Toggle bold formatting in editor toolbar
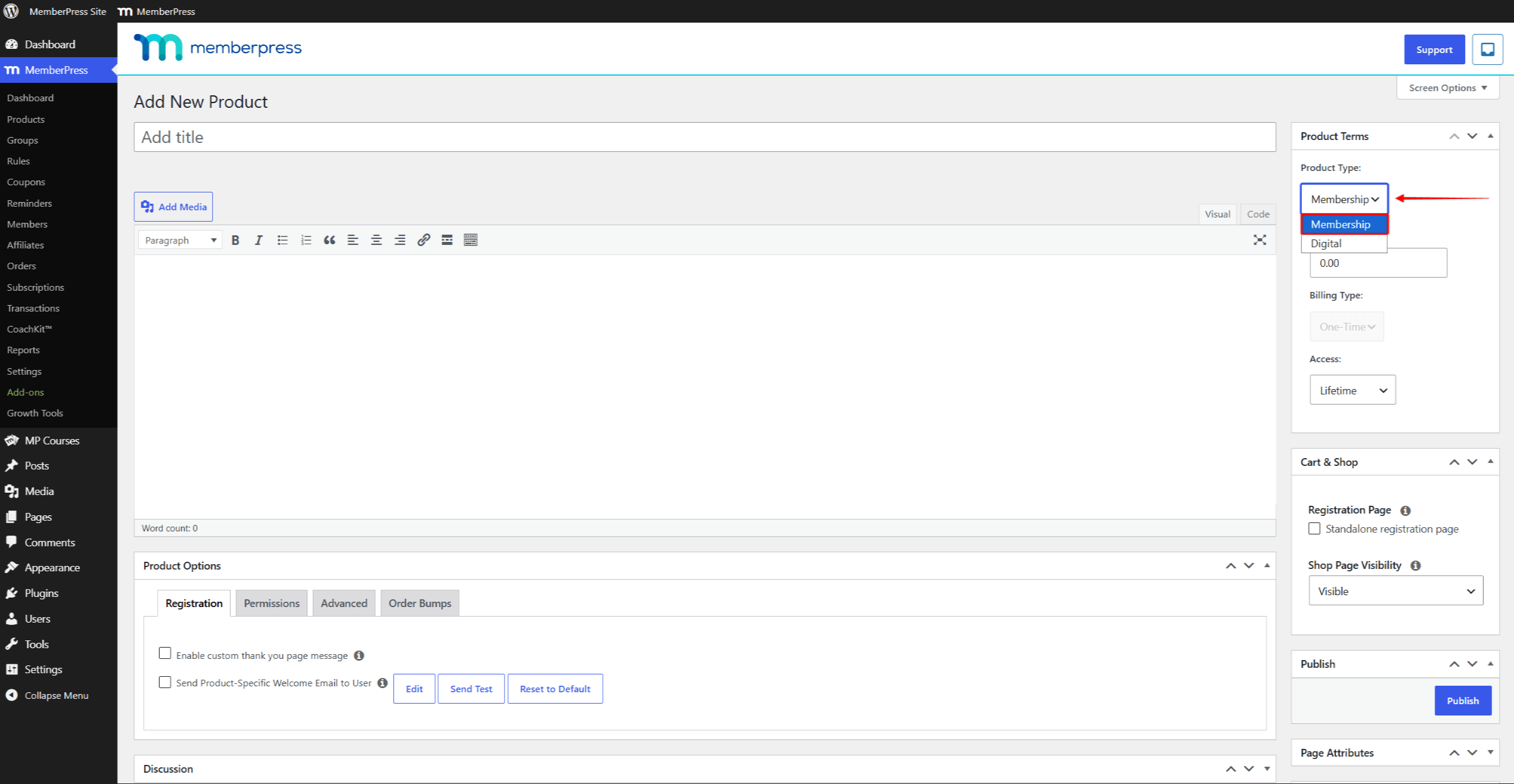 [235, 240]
